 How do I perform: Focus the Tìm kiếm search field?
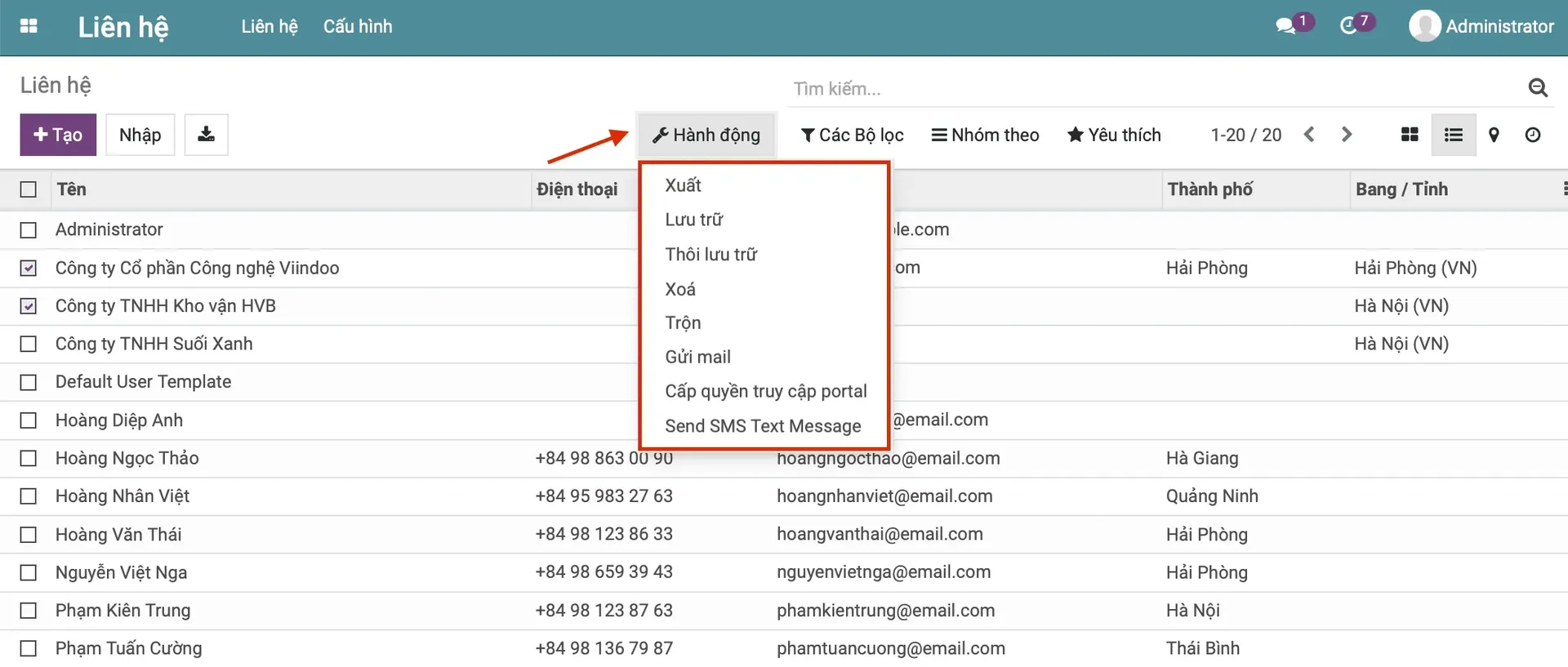tap(1156, 88)
